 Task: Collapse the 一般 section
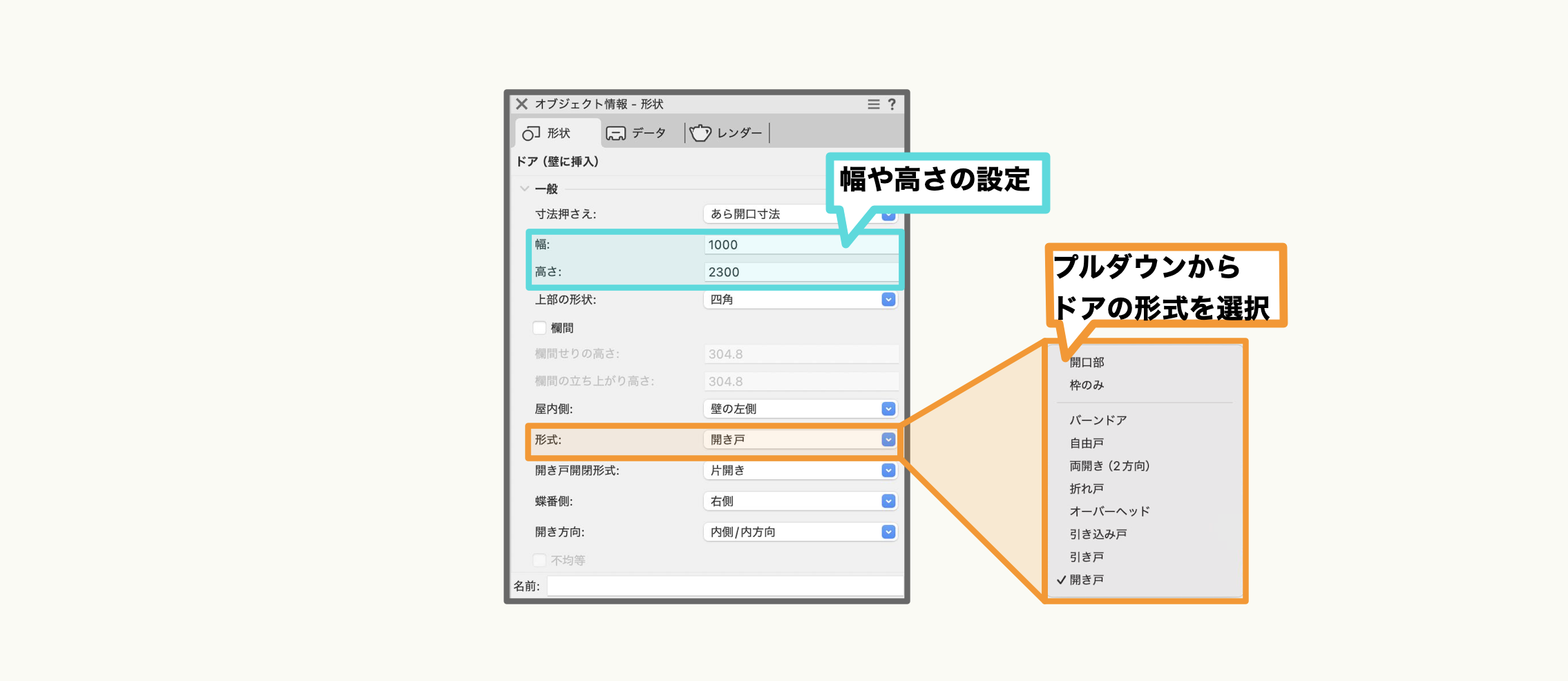click(525, 189)
